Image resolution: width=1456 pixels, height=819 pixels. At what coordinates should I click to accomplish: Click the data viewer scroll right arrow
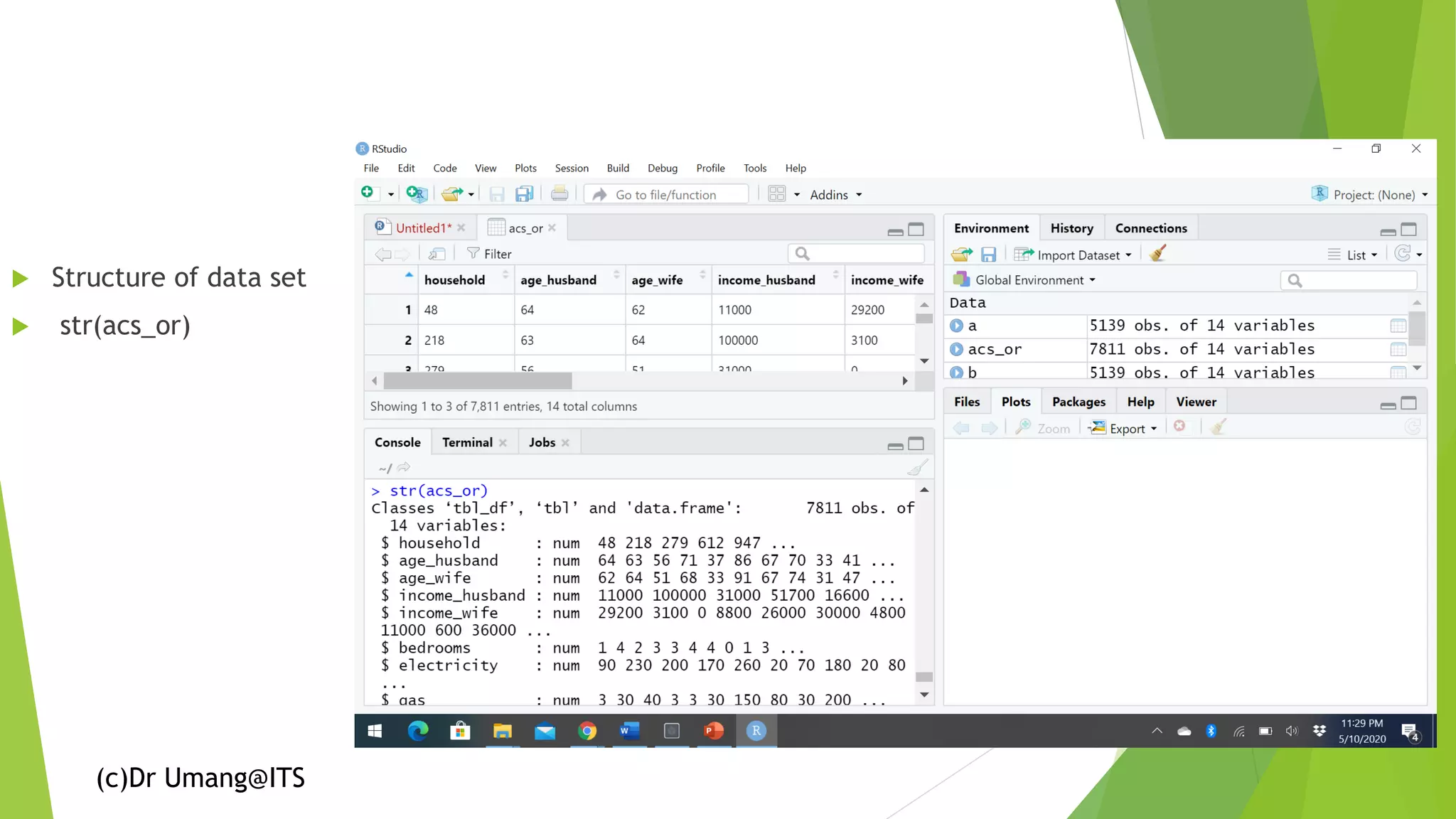click(905, 381)
